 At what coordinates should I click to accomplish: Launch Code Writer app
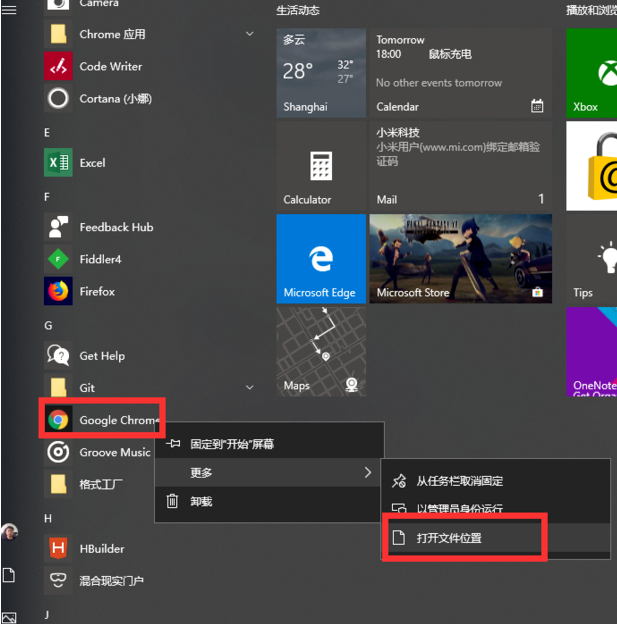coord(149,66)
